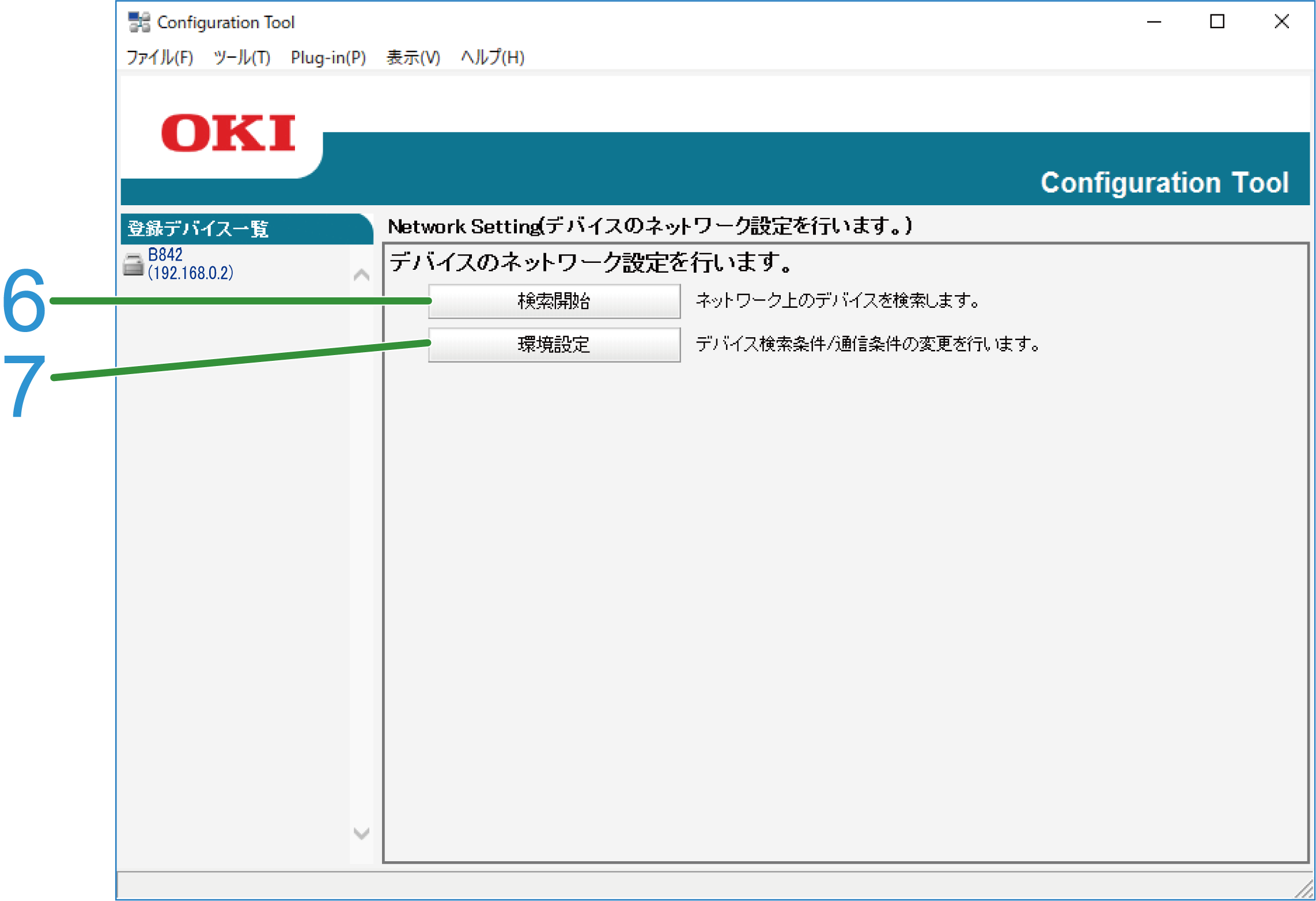The image size is (1316, 901).
Task: Click the 検索開始 button
Action: [x=554, y=301]
